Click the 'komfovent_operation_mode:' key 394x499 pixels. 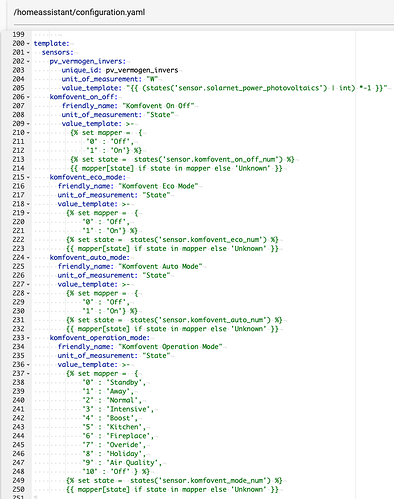100,338
